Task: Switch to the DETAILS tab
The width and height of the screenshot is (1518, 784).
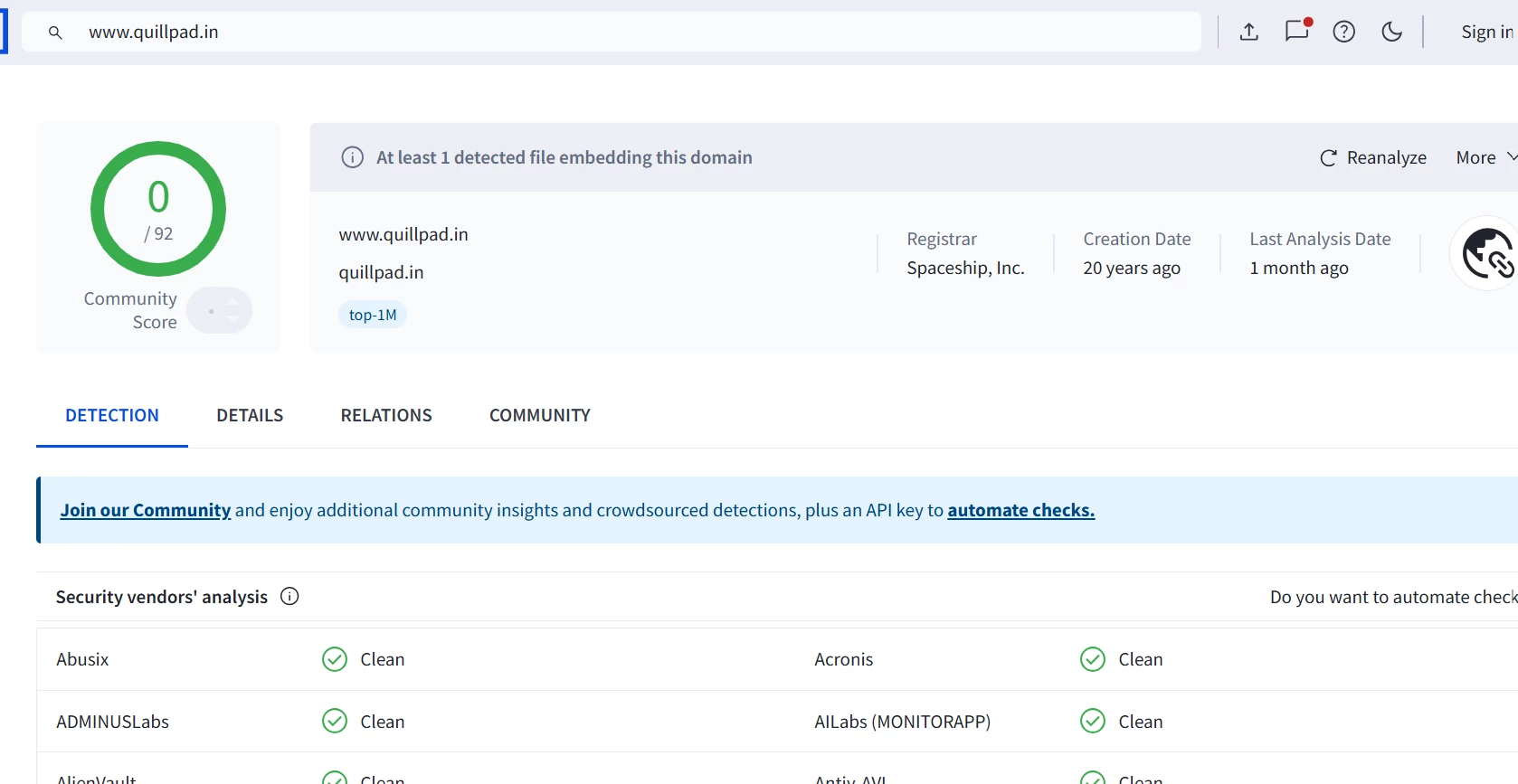Action: (x=250, y=415)
